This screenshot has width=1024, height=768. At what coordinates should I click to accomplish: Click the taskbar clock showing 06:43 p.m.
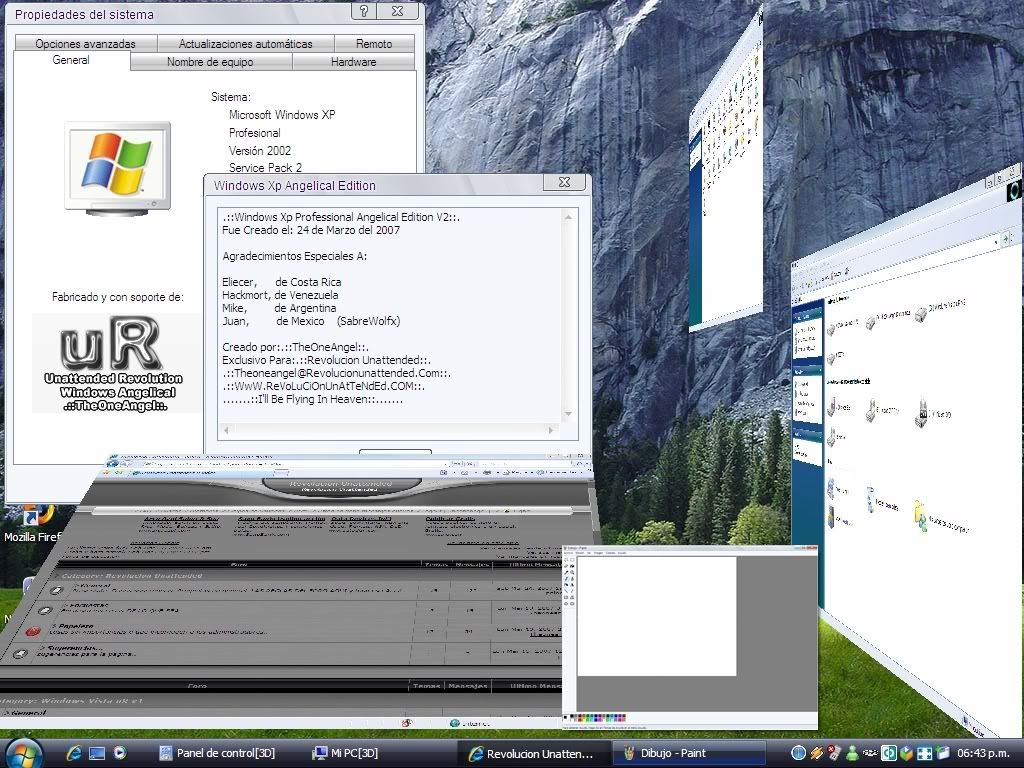[x=984, y=753]
